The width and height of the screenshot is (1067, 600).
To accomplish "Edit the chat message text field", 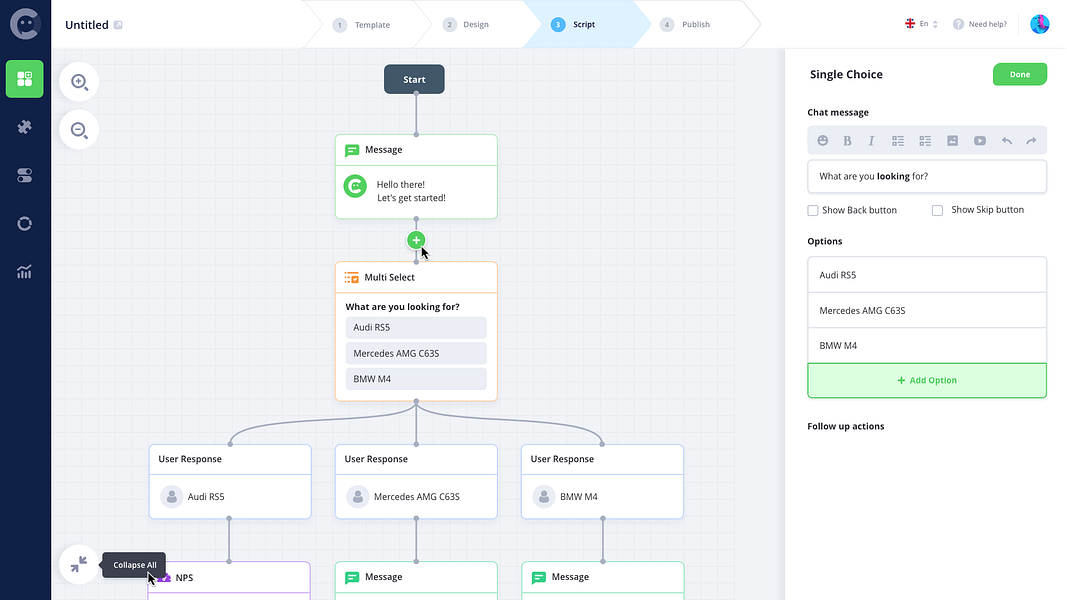I will [927, 176].
